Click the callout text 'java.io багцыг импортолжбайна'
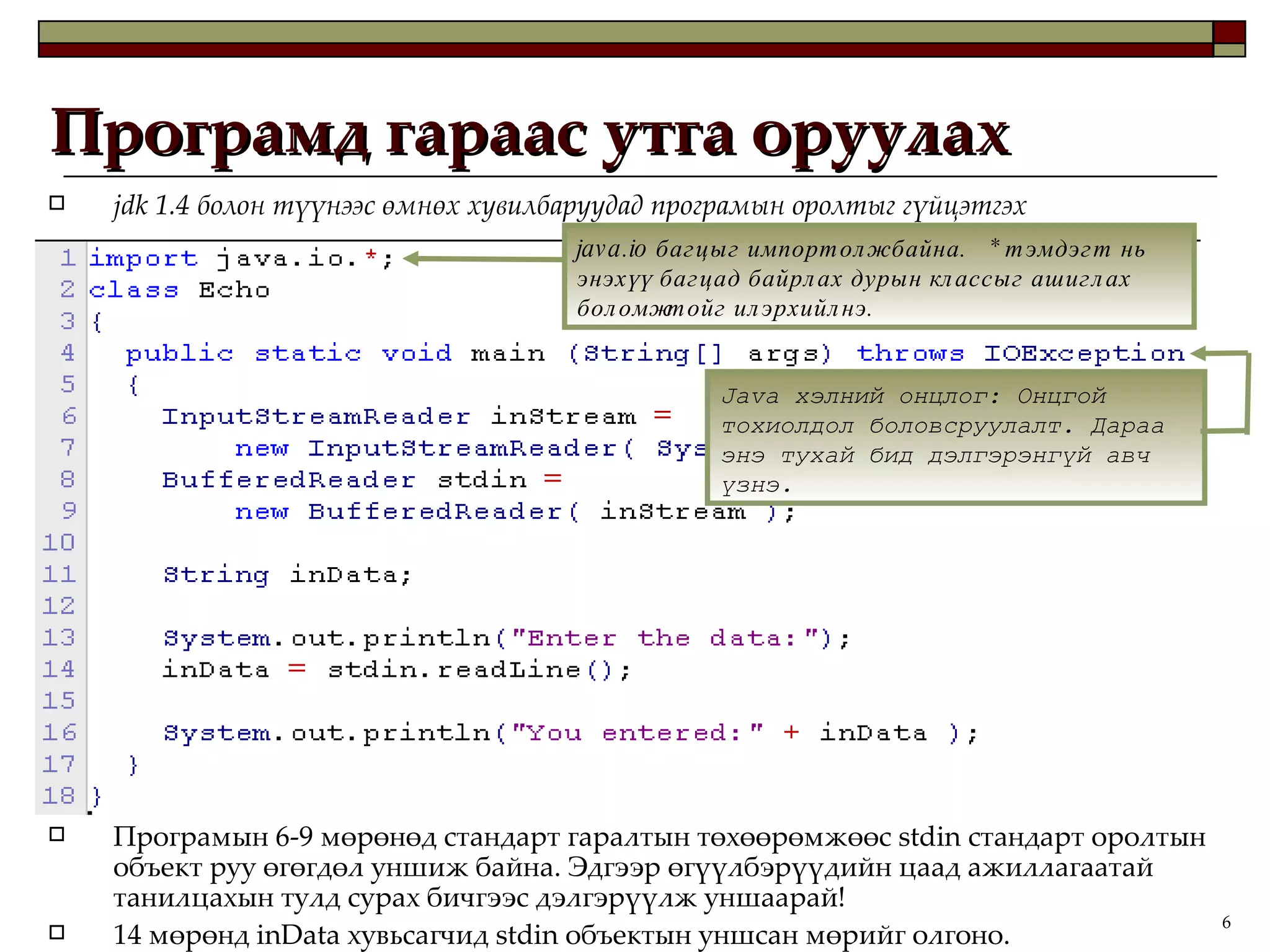 click(x=769, y=249)
